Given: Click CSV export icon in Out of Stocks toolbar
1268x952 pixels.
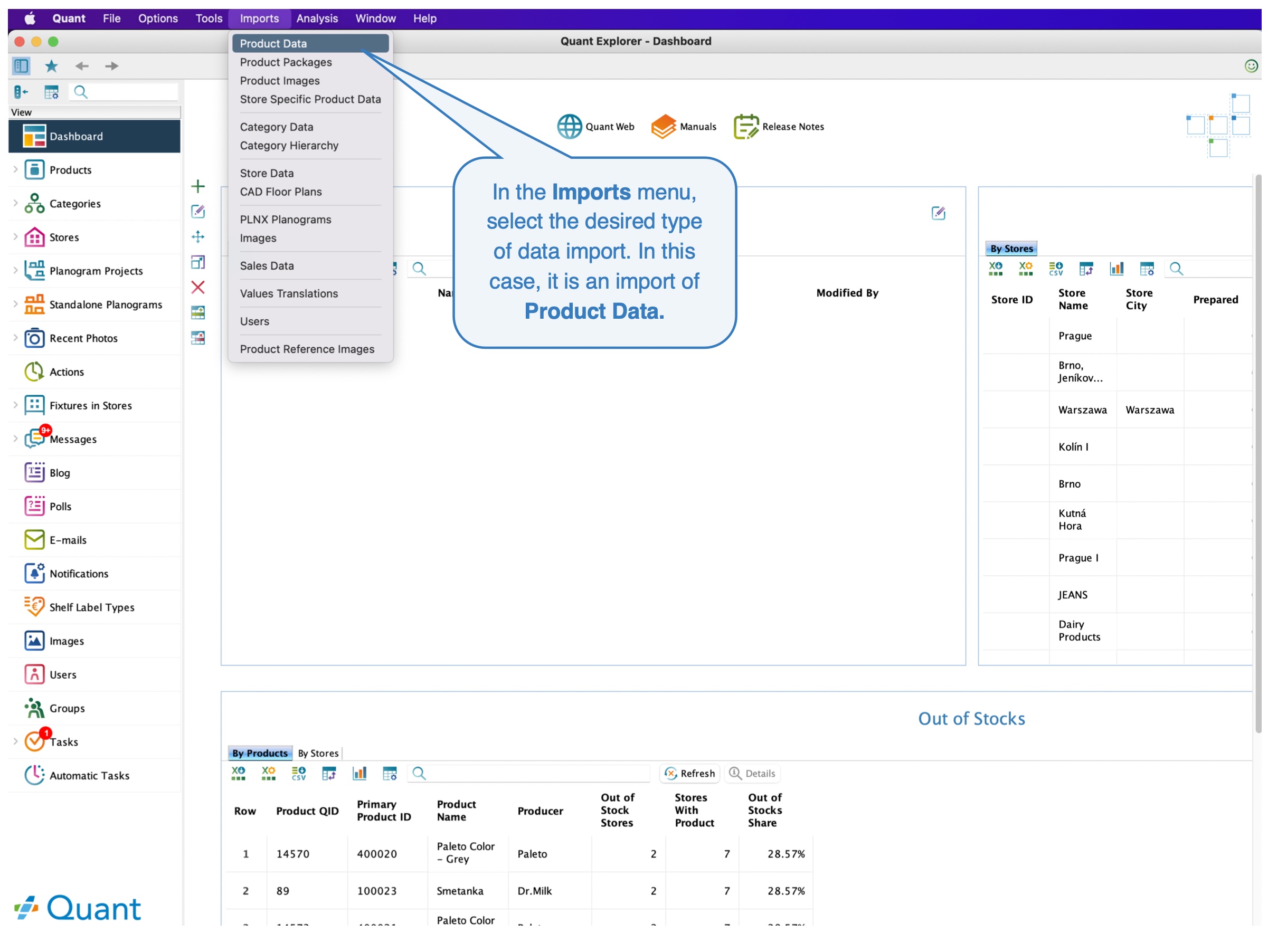Looking at the screenshot, I should (x=299, y=774).
